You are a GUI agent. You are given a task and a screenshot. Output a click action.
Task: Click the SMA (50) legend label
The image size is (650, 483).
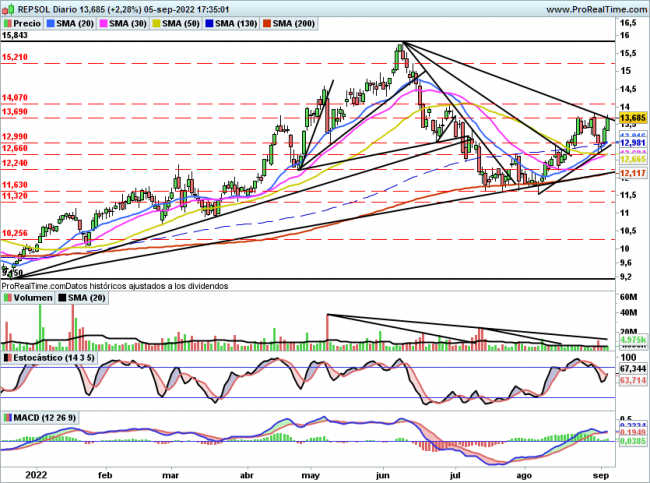[x=181, y=24]
